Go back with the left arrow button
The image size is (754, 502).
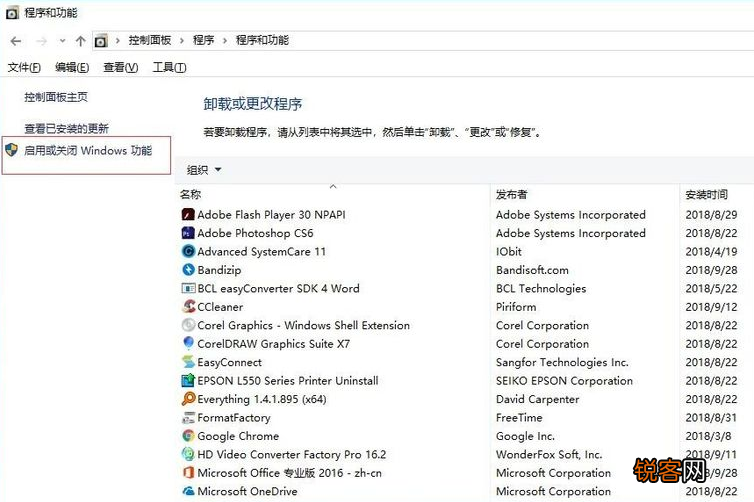click(x=16, y=41)
